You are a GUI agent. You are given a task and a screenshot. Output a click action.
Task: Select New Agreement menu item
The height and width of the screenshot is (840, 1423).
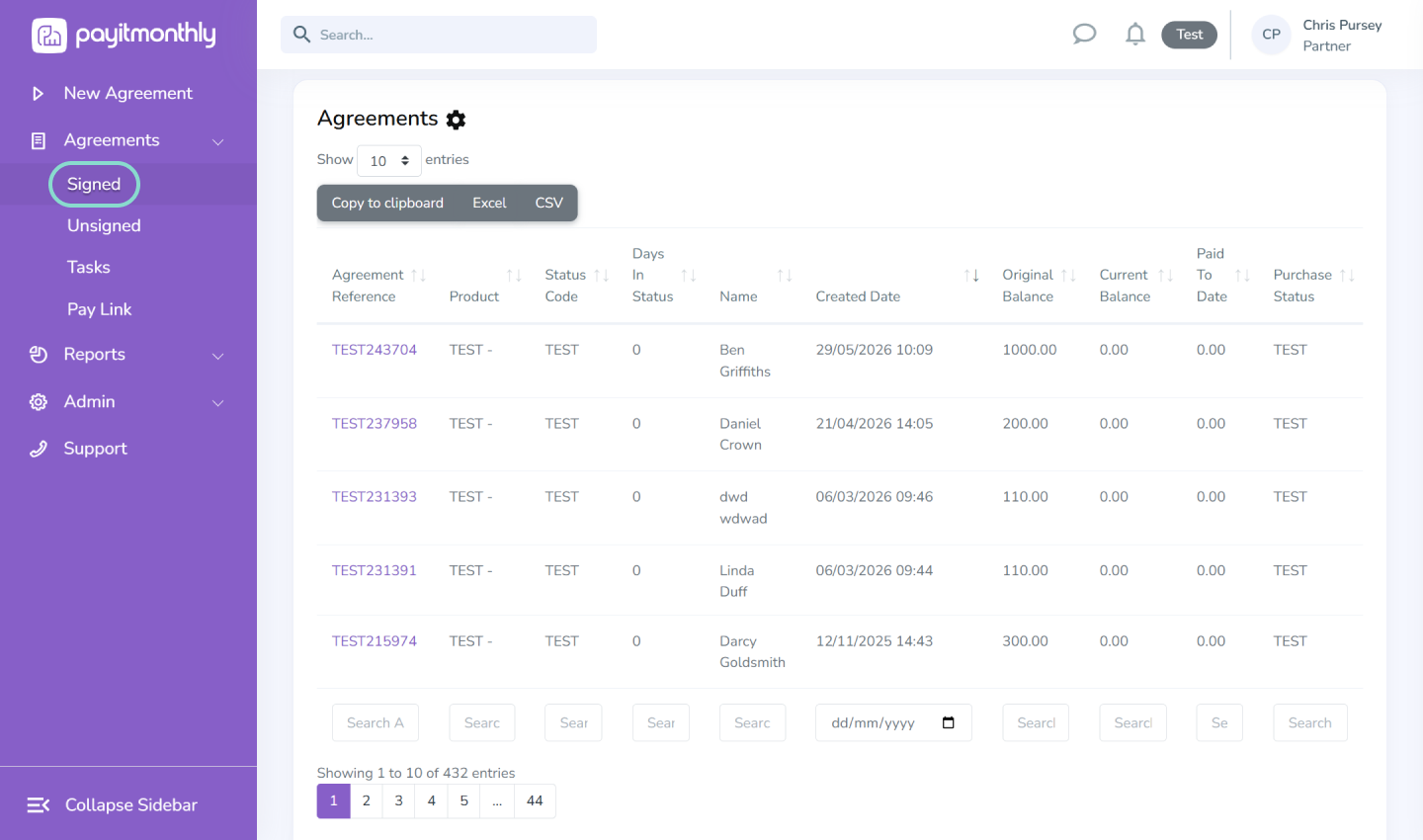pos(128,94)
